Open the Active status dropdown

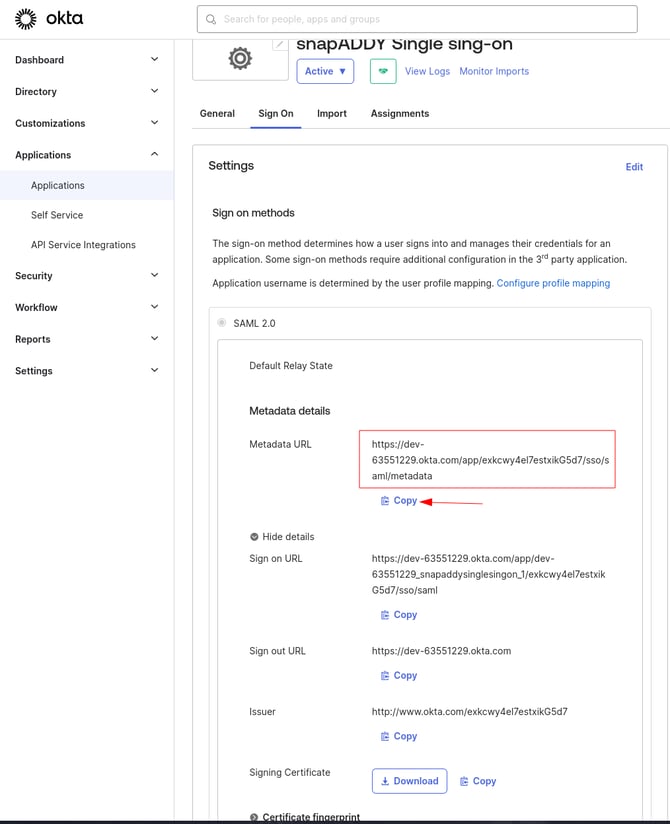[x=325, y=71]
